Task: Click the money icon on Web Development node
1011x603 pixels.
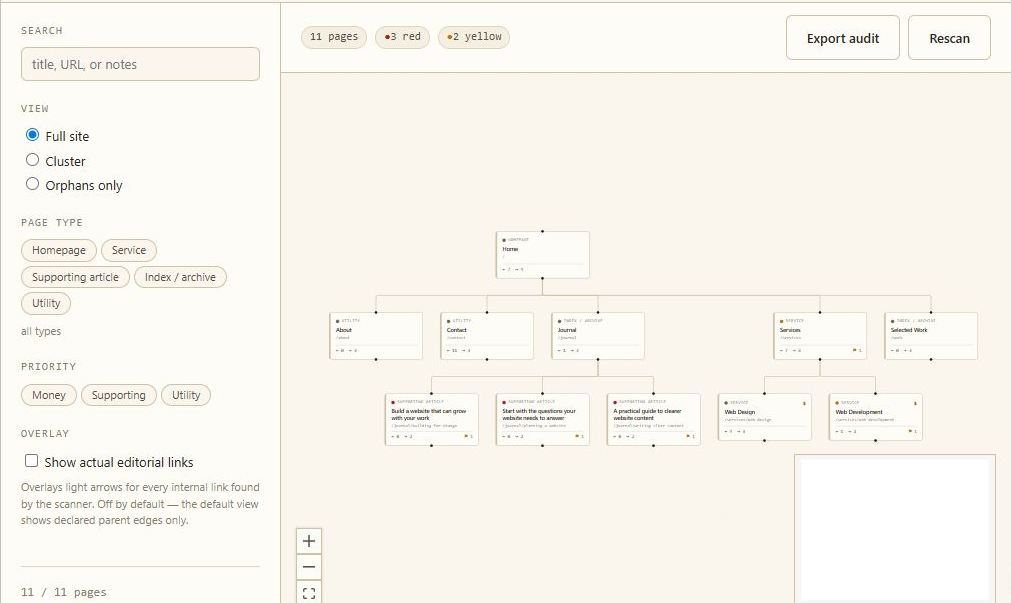Action: point(915,403)
